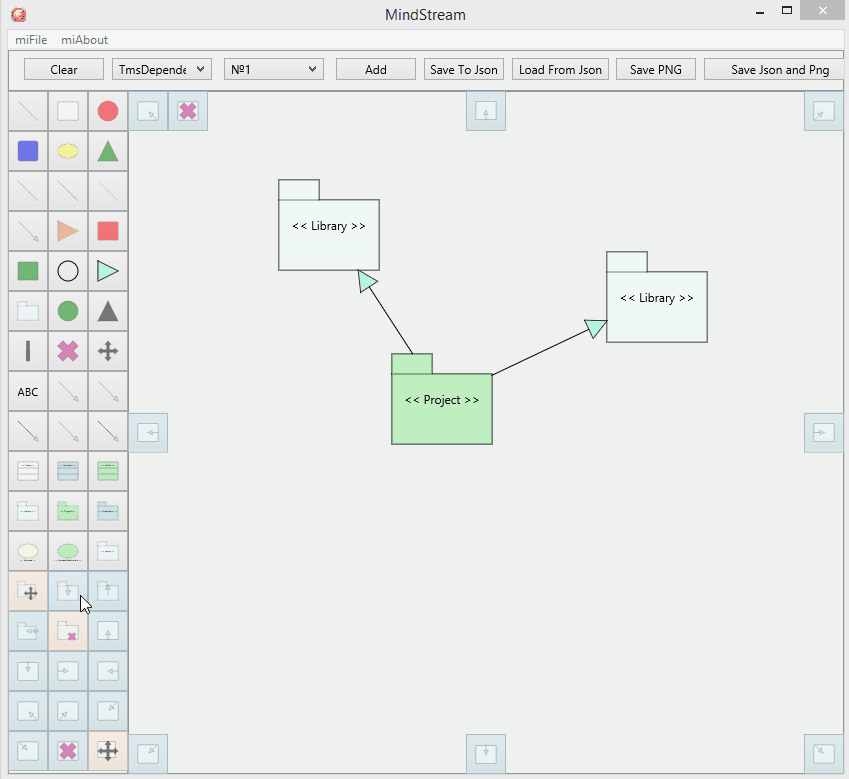Screen dimensions: 849x779
Task: Expand the №1 dropdown list
Action: [274, 69]
